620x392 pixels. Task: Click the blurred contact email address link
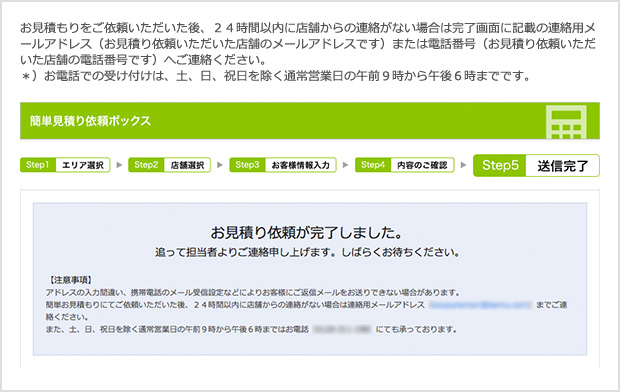[x=480, y=305]
